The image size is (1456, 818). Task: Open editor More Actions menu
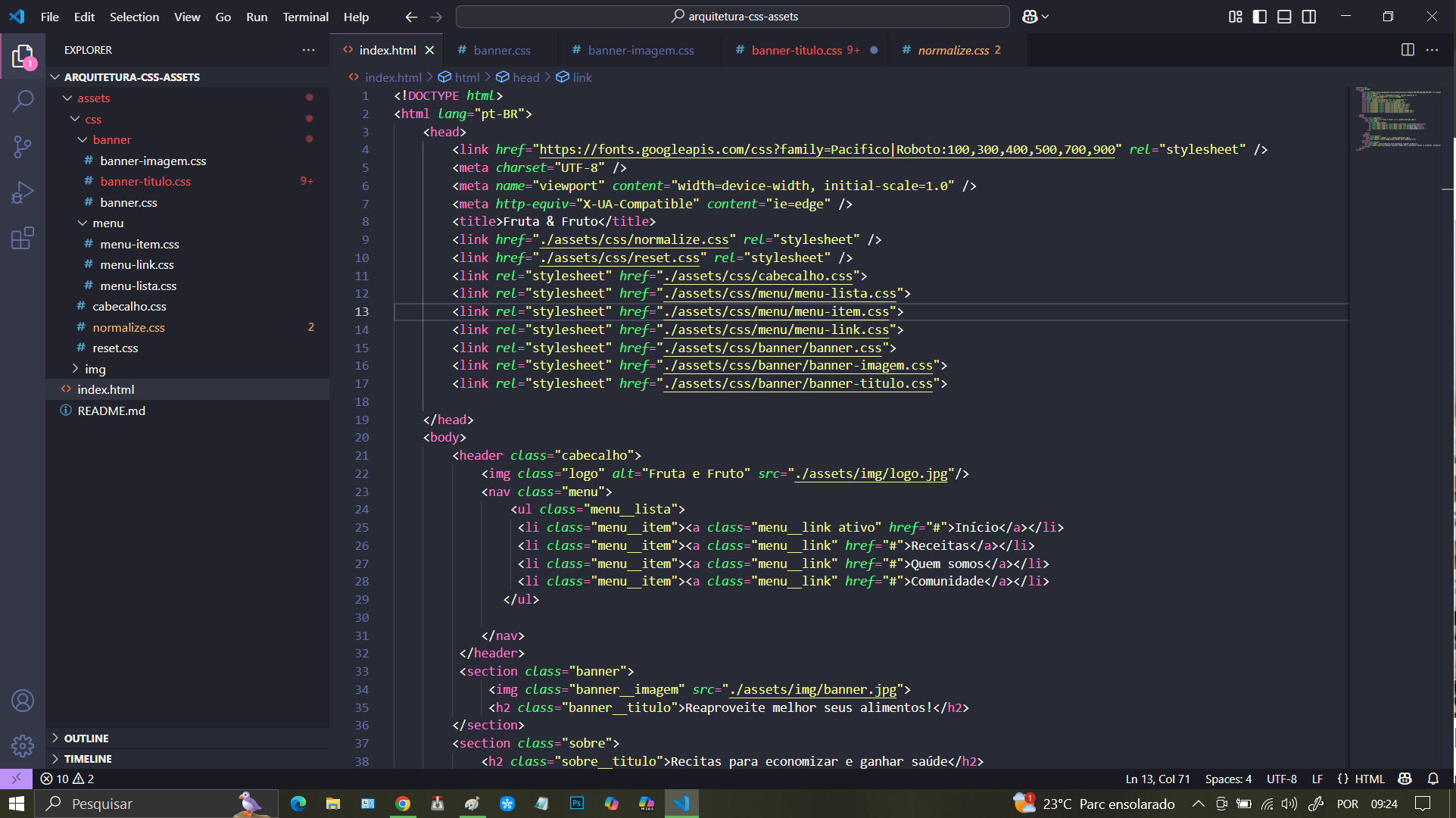coord(1432,50)
